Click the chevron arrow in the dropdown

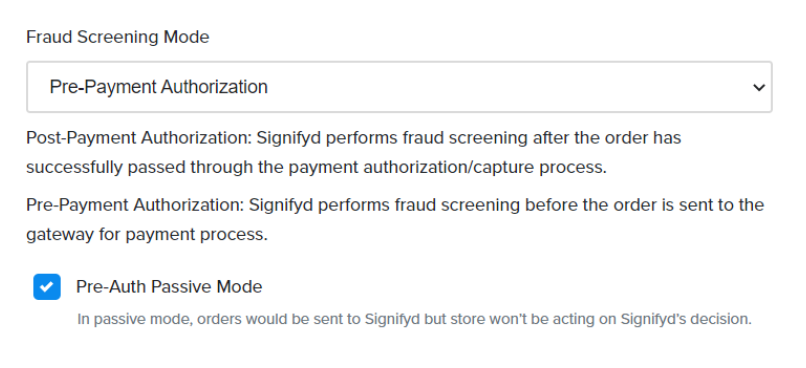point(759,87)
